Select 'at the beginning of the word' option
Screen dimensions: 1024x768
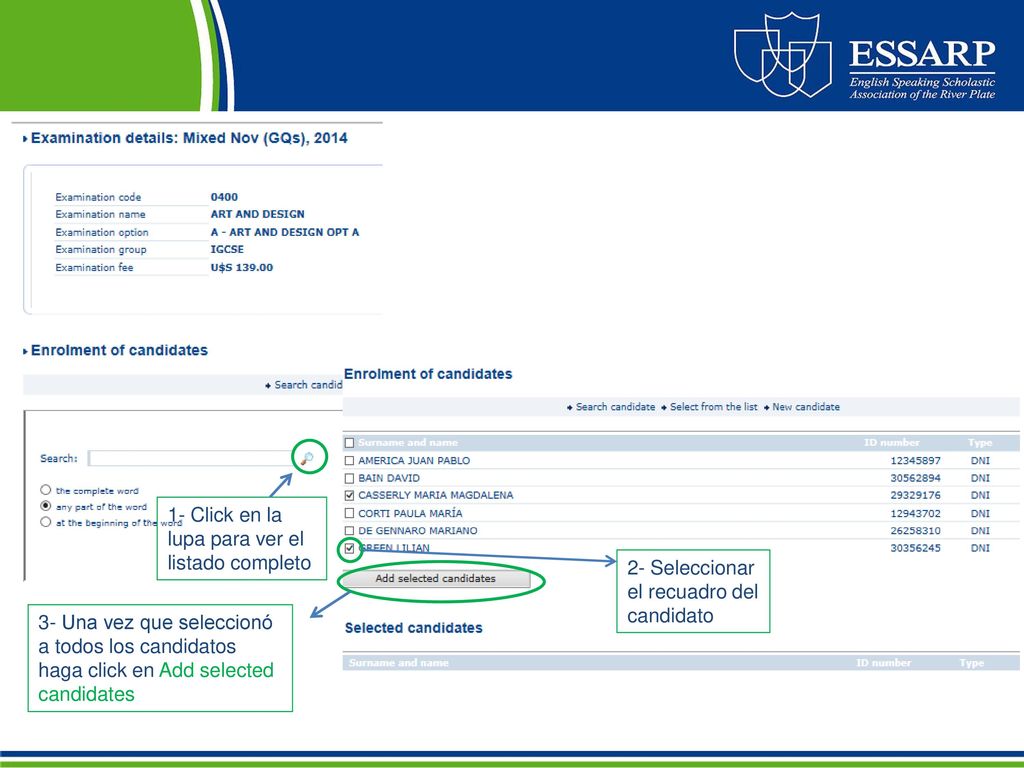coord(45,522)
